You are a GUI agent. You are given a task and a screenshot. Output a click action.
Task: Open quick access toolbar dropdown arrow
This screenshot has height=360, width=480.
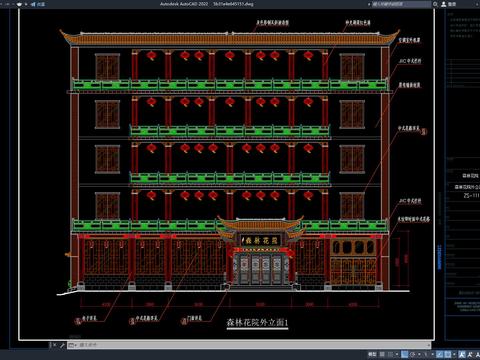tap(26, 4)
